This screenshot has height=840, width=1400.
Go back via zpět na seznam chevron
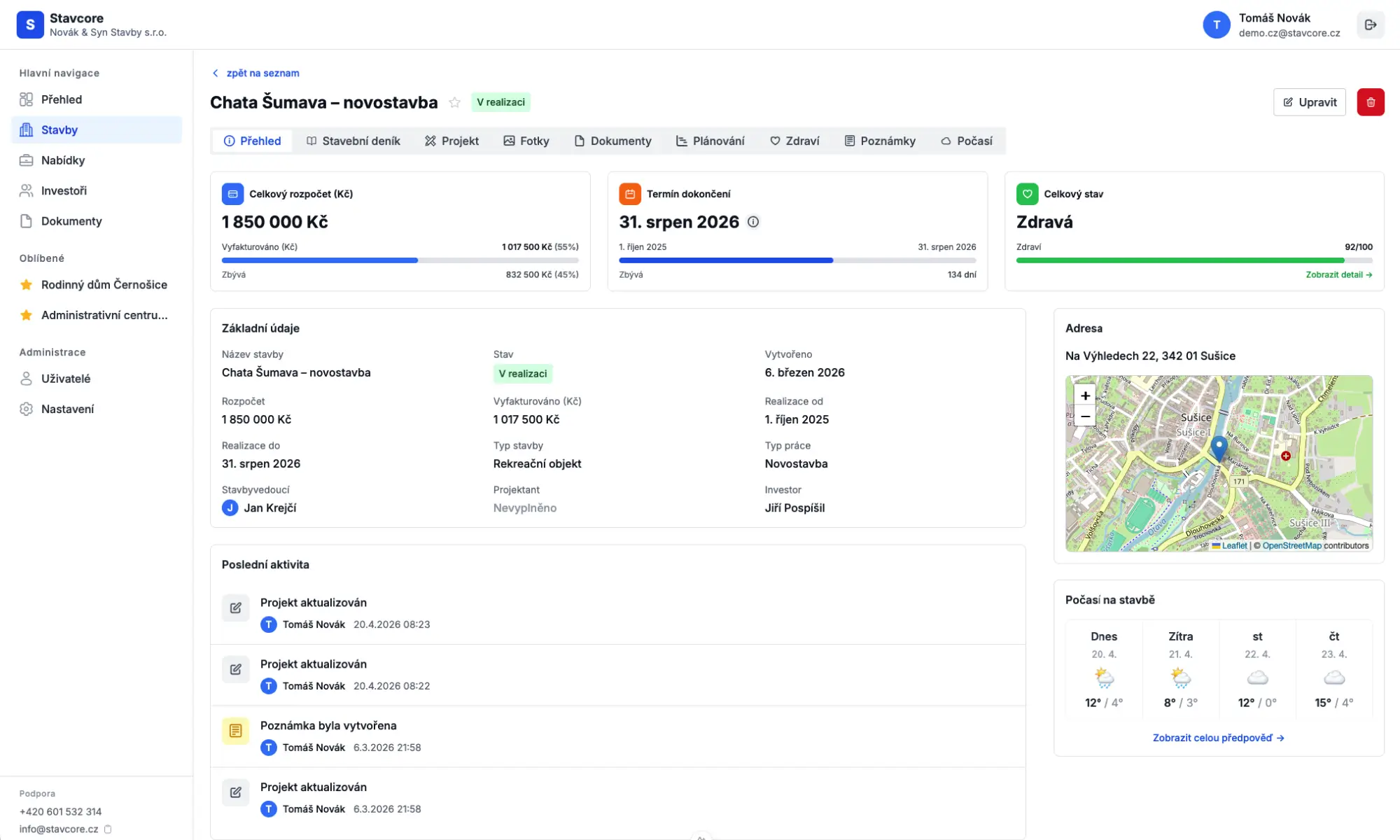(x=216, y=73)
